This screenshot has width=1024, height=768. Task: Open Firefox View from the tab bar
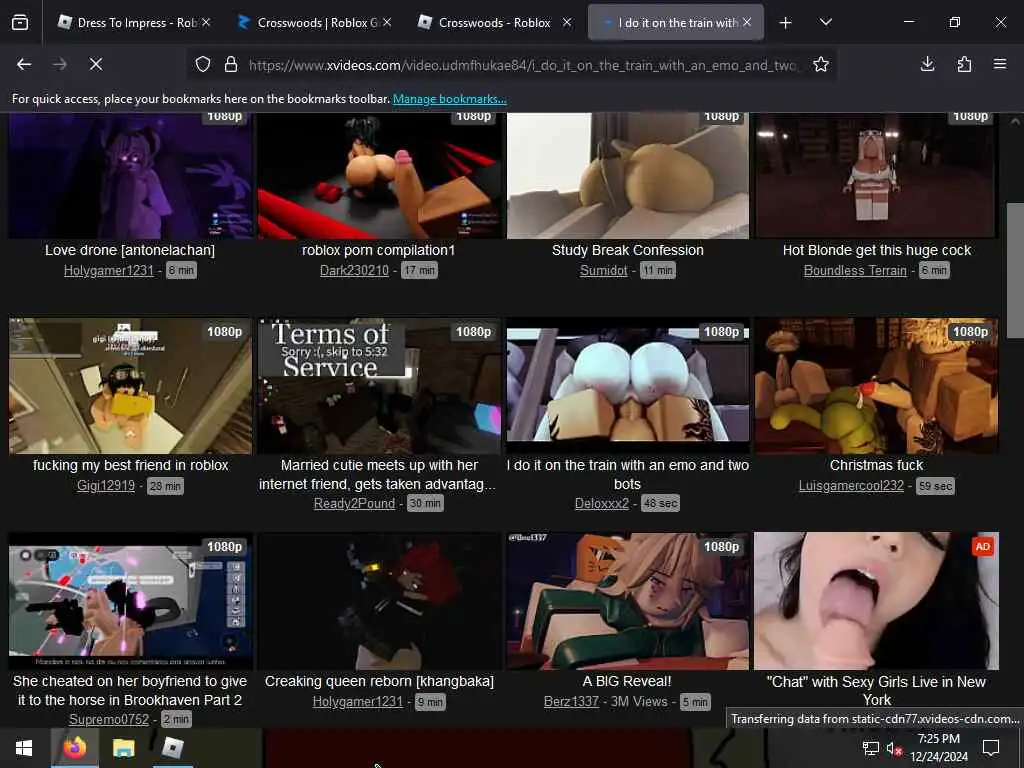click(x=20, y=23)
